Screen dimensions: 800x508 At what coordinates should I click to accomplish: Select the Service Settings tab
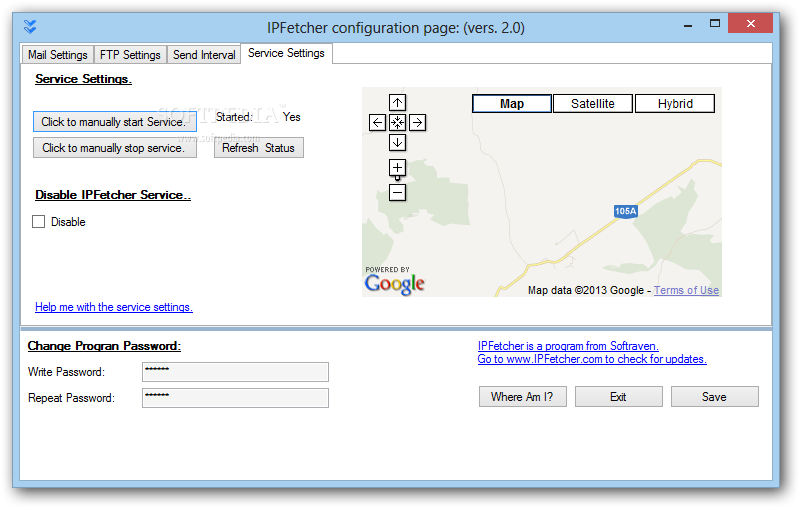coord(286,53)
